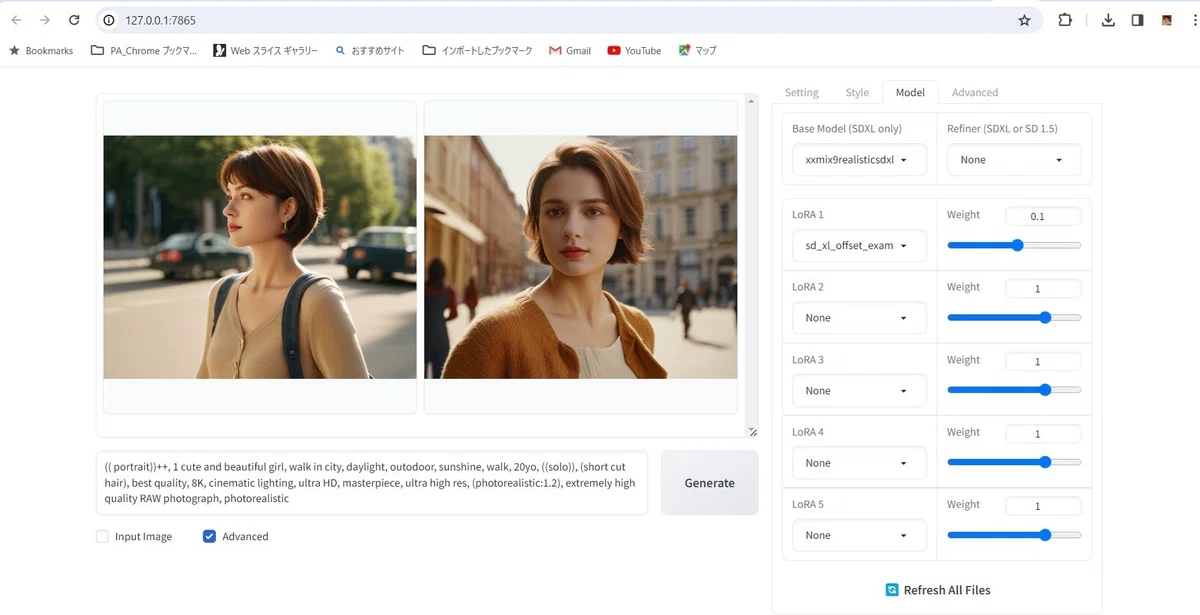Screen dimensions: 1200x615
Task: Open the extensions puzzle icon
Action: coord(1065,20)
